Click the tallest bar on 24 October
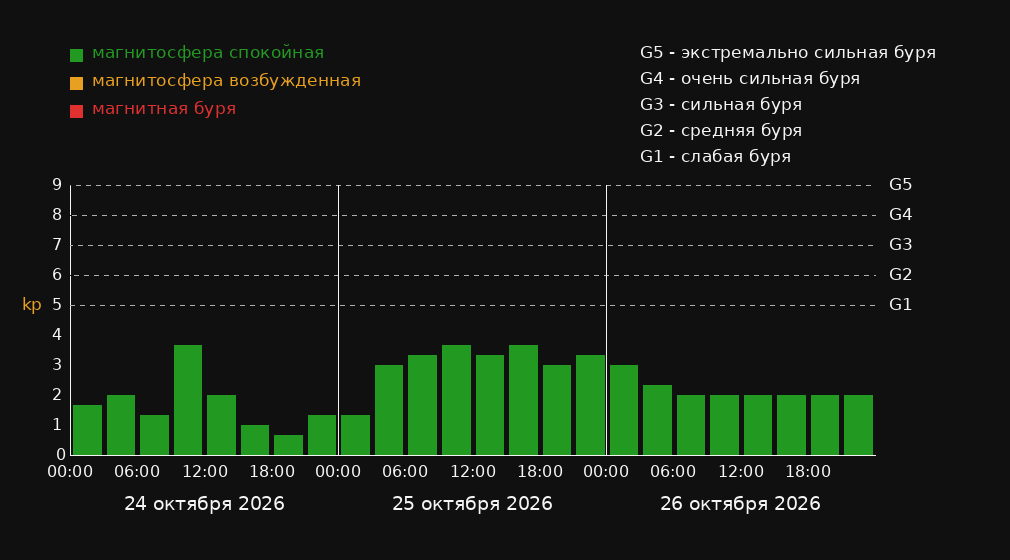The width and height of the screenshot is (1010, 560). 188,400
